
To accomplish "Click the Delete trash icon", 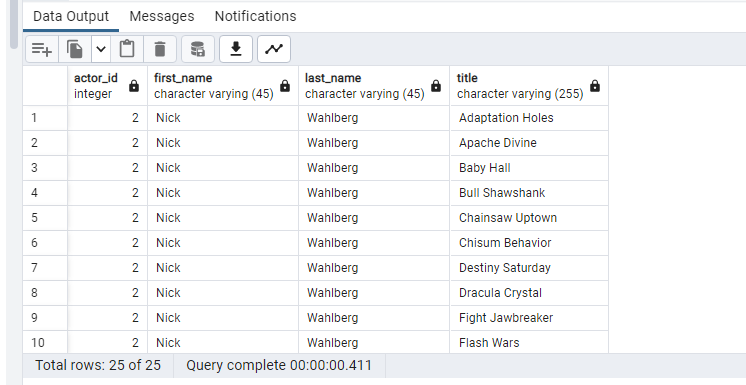I will click(x=160, y=49).
